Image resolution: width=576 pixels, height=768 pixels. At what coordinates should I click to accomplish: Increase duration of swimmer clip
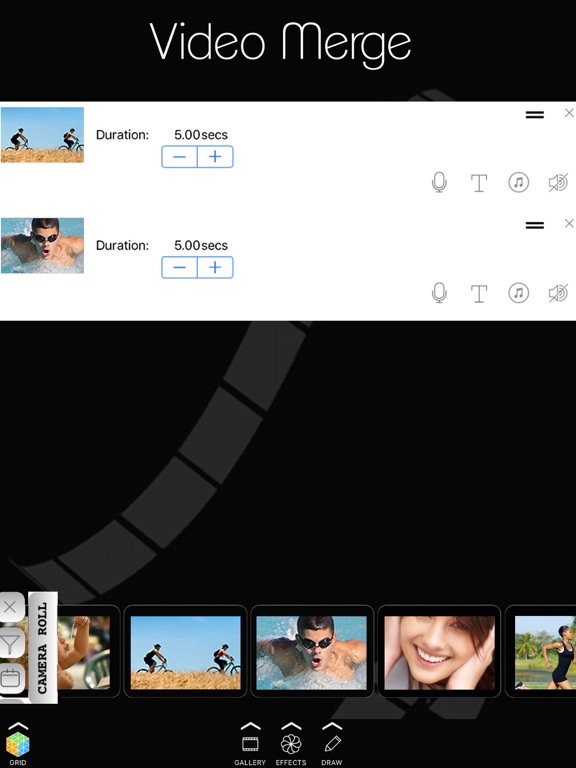[x=215, y=267]
